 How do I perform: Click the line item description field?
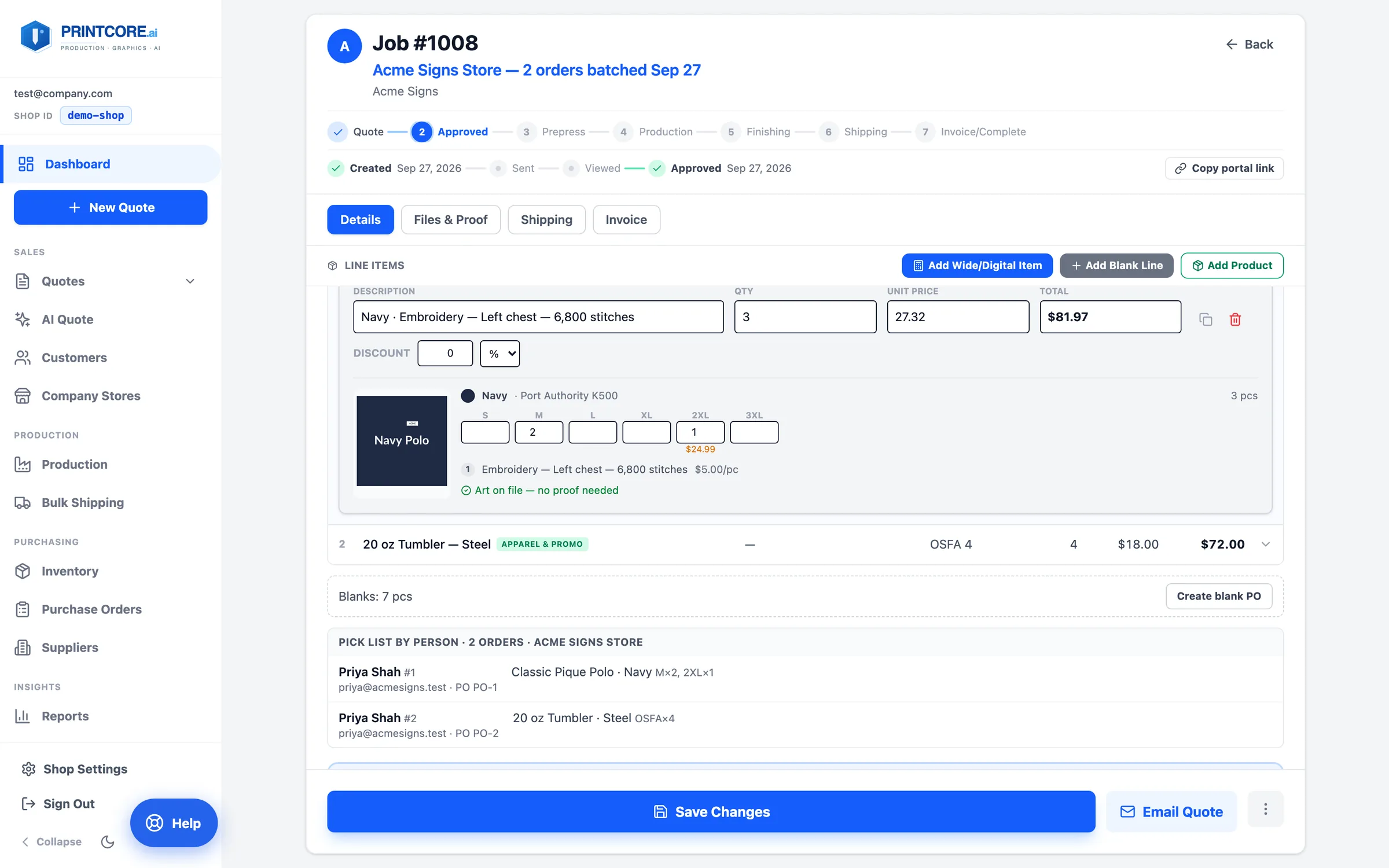tap(538, 317)
